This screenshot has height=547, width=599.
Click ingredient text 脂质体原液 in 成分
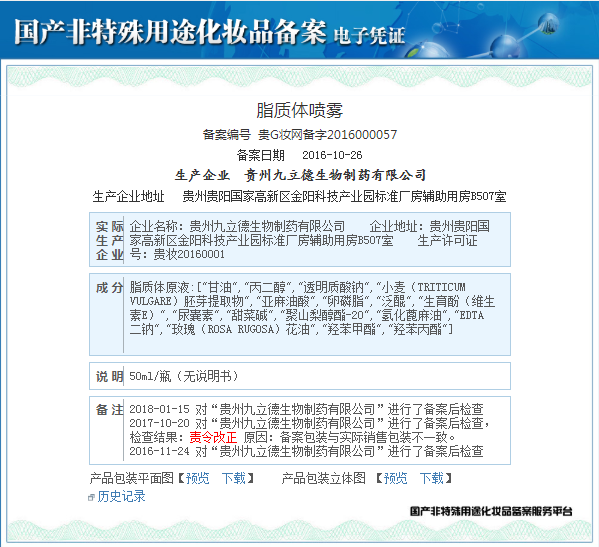pyautogui.click(x=159, y=287)
